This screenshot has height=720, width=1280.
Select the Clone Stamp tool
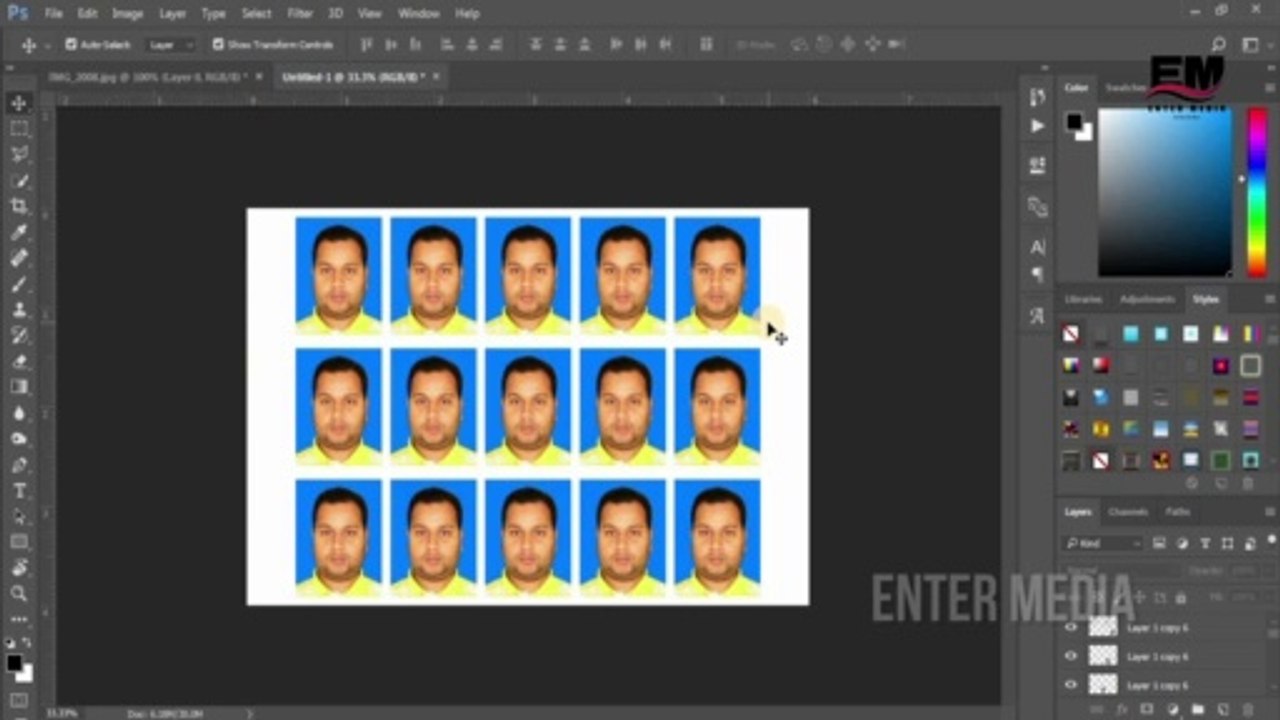point(19,310)
